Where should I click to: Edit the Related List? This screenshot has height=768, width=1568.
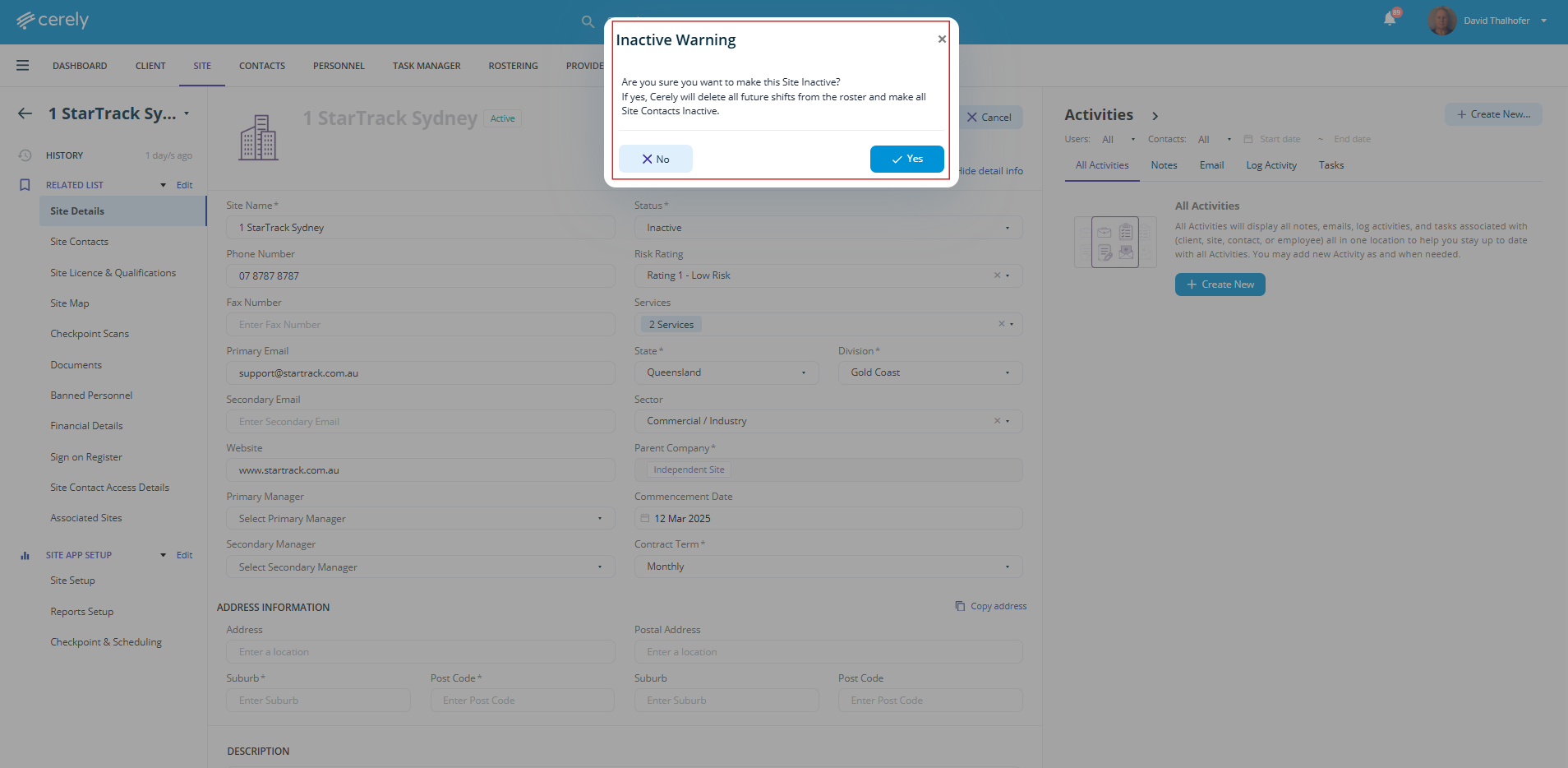tap(185, 185)
